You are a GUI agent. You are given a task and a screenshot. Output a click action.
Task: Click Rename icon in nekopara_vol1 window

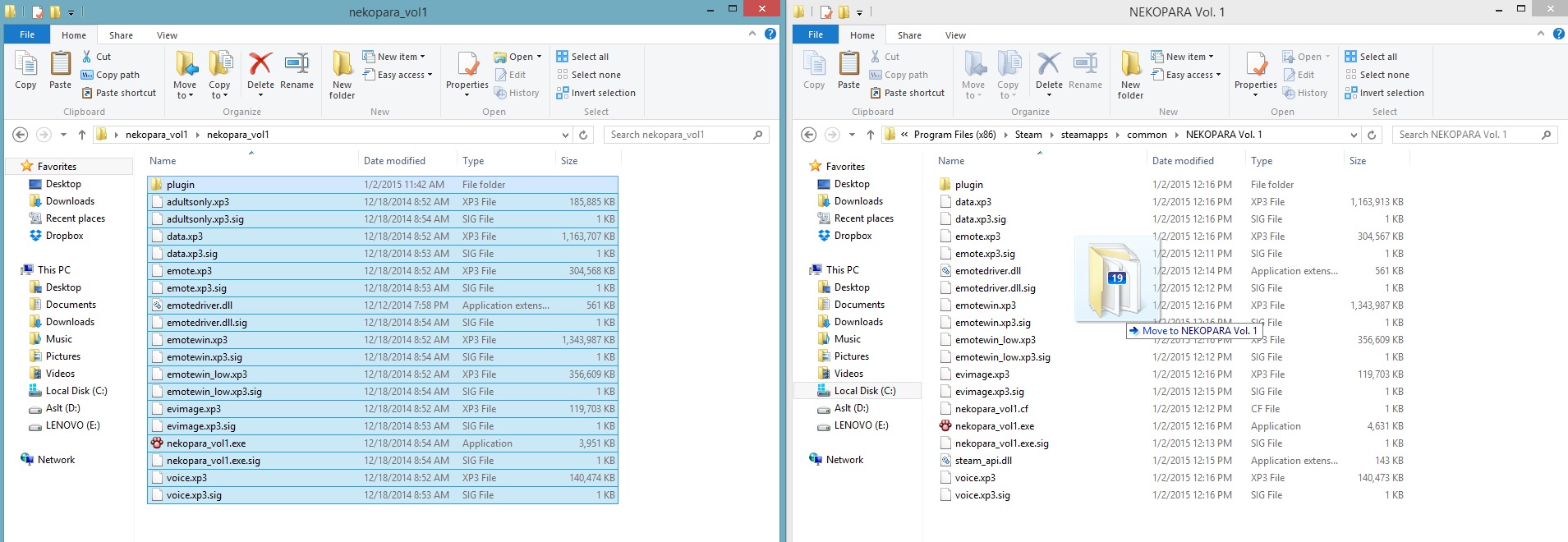(297, 65)
